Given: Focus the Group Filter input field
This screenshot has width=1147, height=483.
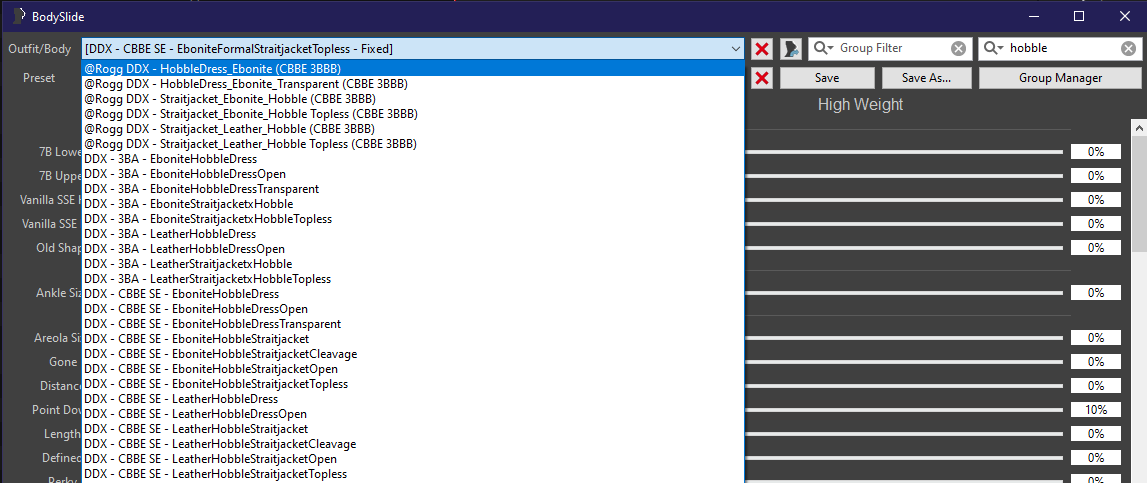Looking at the screenshot, I should tap(892, 48).
